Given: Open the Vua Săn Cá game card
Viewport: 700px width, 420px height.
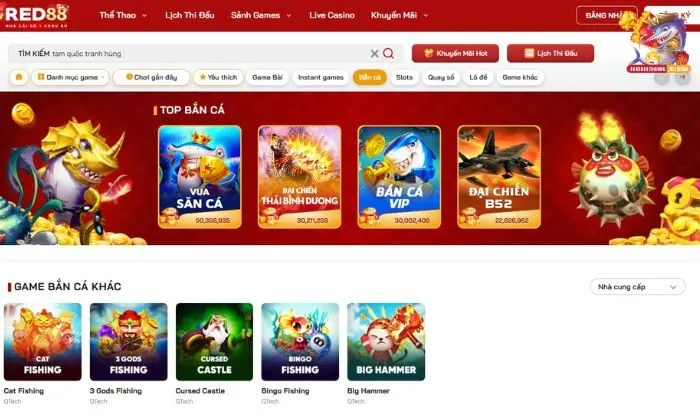Looking at the screenshot, I should (x=200, y=177).
